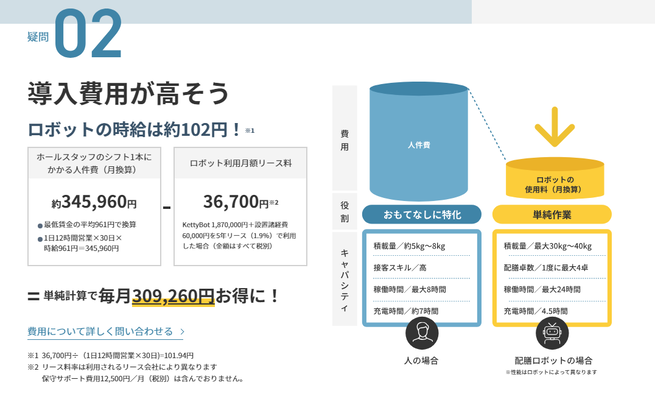Click the minus sign between the two cards
655x402 pixels.
click(x=167, y=207)
